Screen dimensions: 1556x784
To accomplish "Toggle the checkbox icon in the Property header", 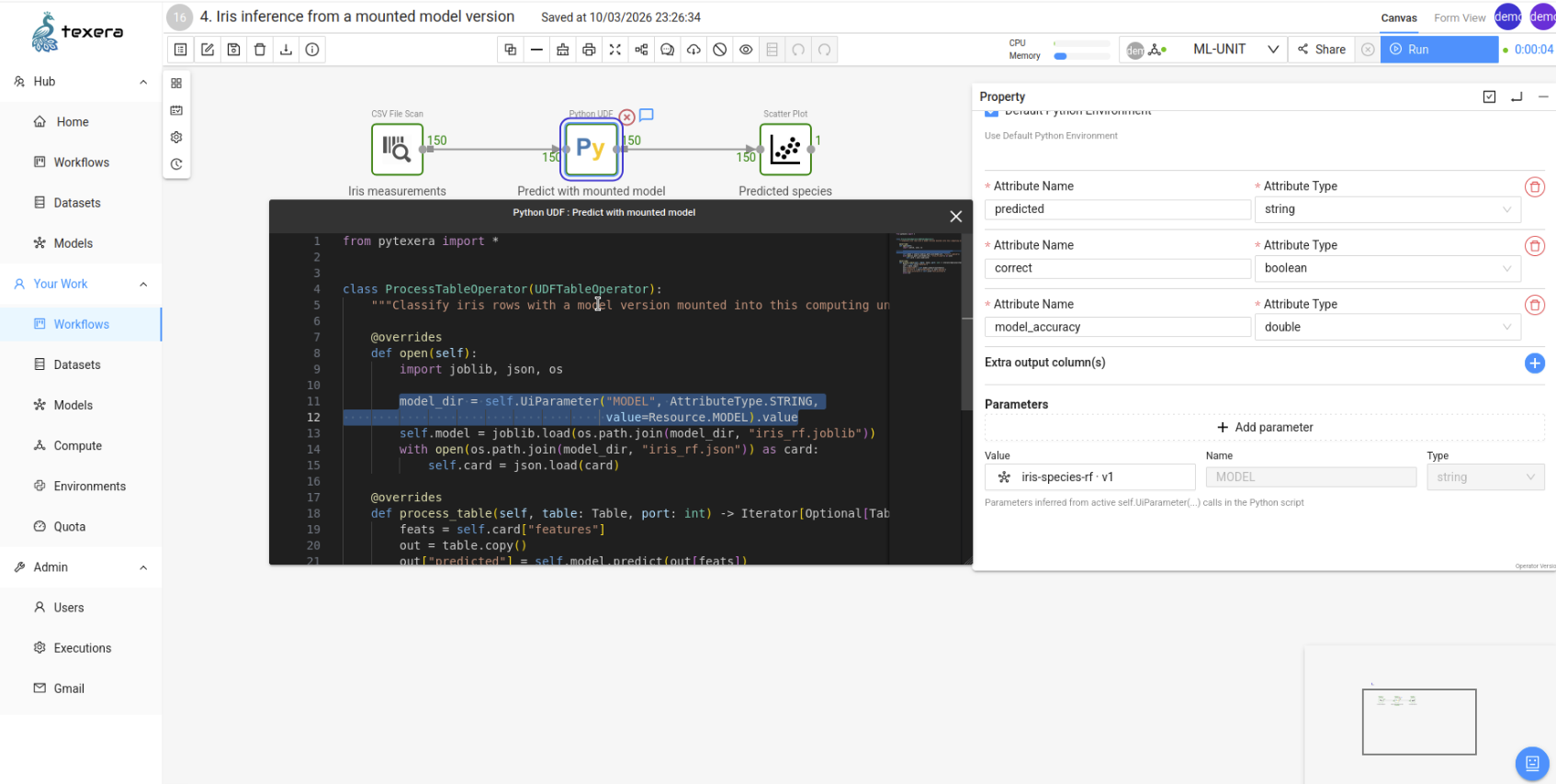I will click(x=1489, y=96).
